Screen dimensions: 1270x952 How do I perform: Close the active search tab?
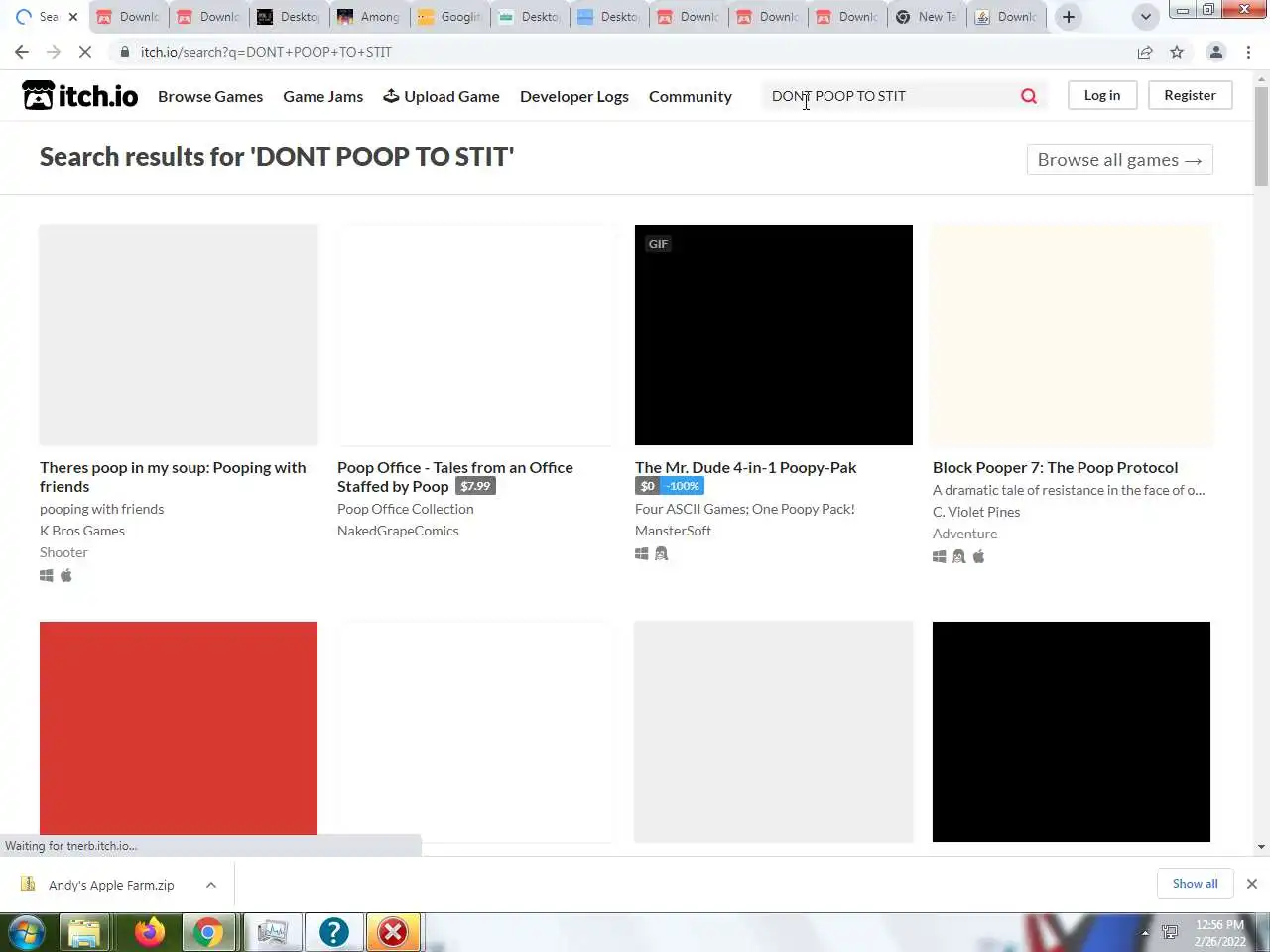(72, 17)
